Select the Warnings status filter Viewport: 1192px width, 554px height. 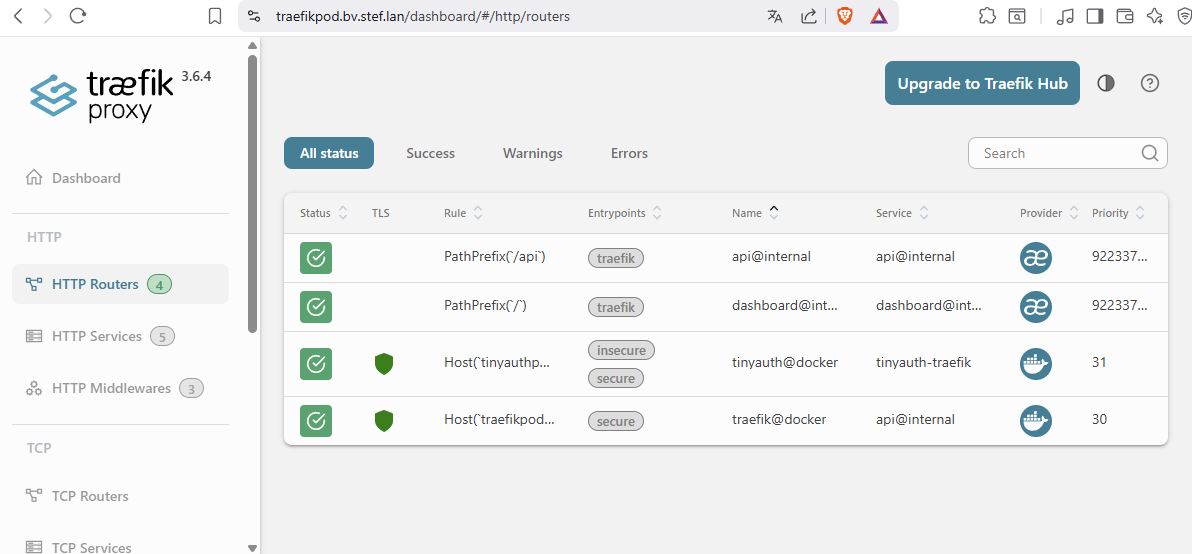point(532,153)
